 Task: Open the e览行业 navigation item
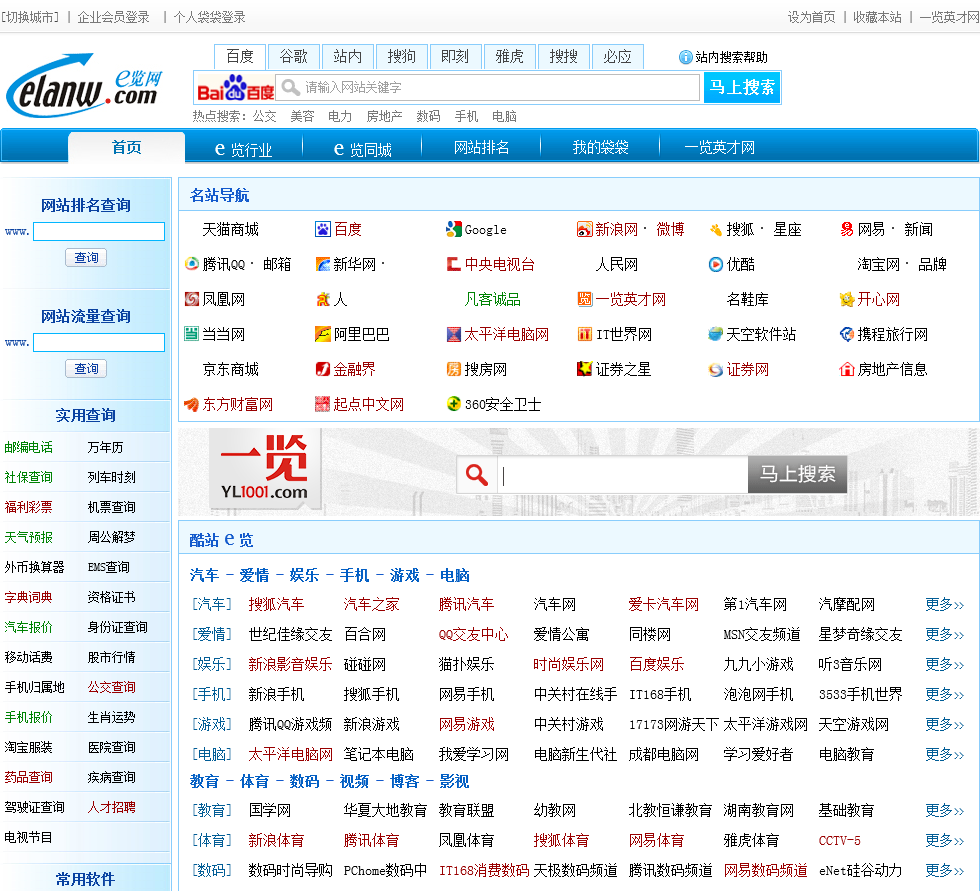(x=243, y=149)
